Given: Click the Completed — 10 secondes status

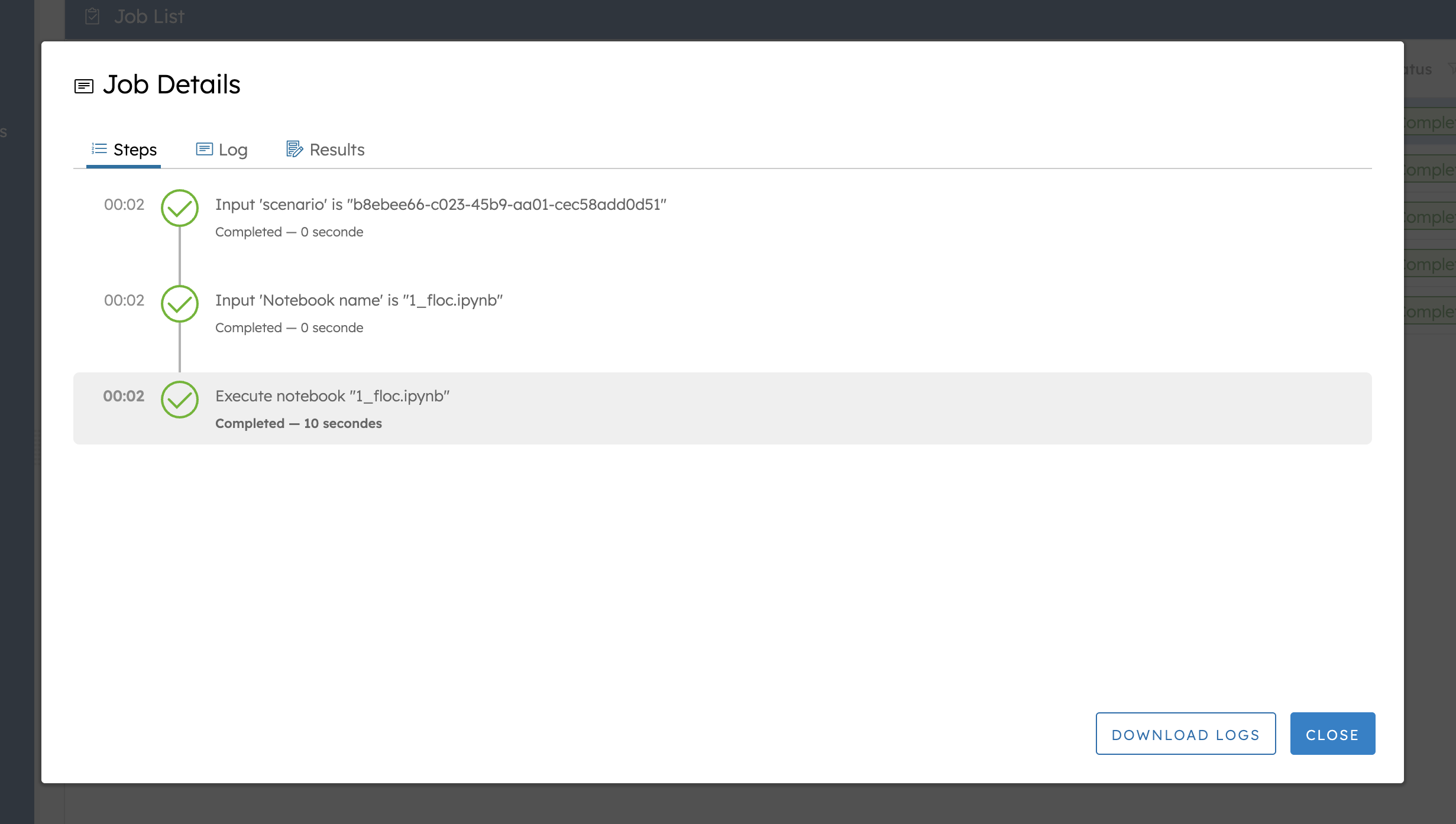Looking at the screenshot, I should tap(299, 423).
